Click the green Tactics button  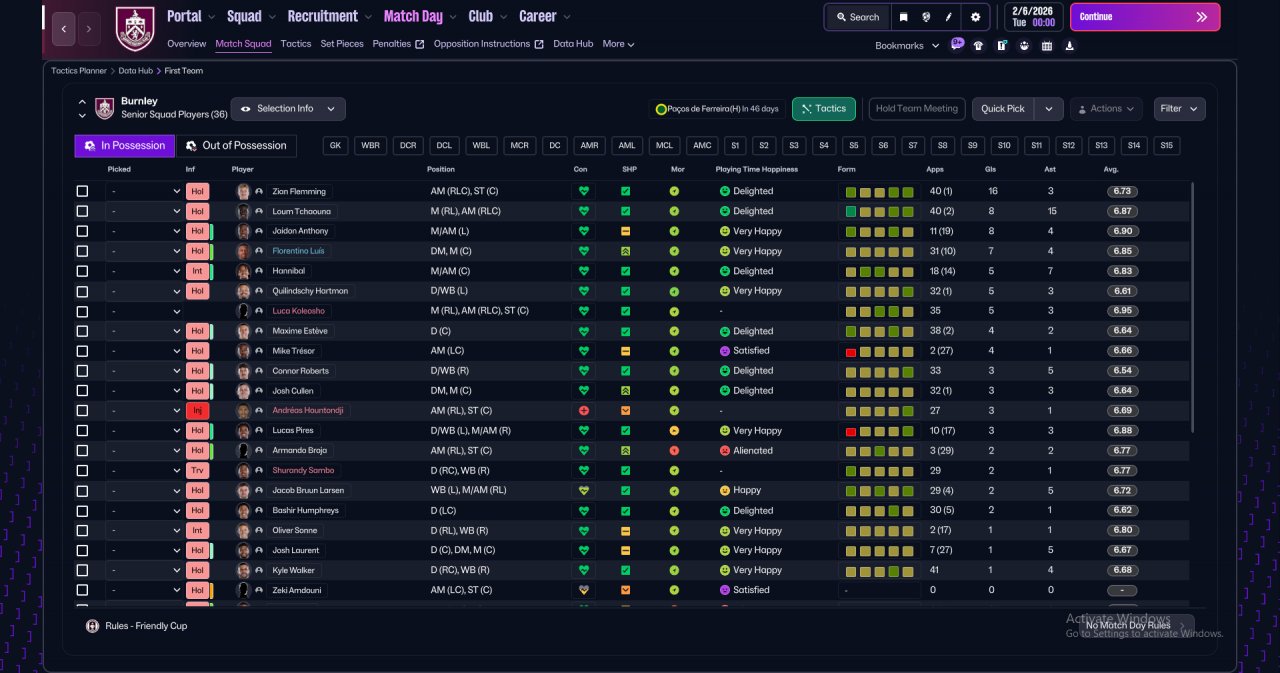[823, 109]
